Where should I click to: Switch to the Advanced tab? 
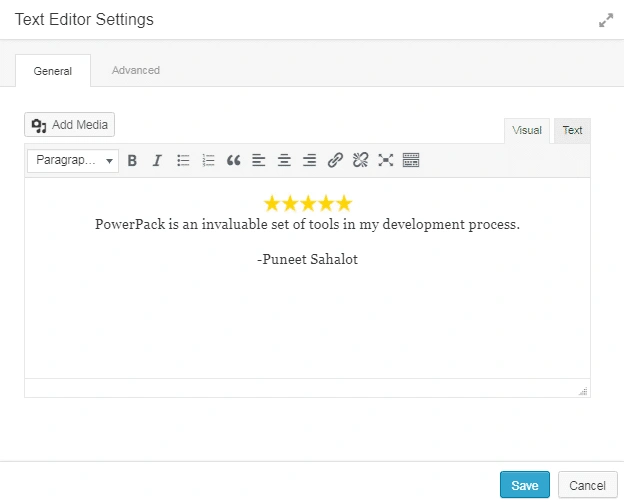136,70
